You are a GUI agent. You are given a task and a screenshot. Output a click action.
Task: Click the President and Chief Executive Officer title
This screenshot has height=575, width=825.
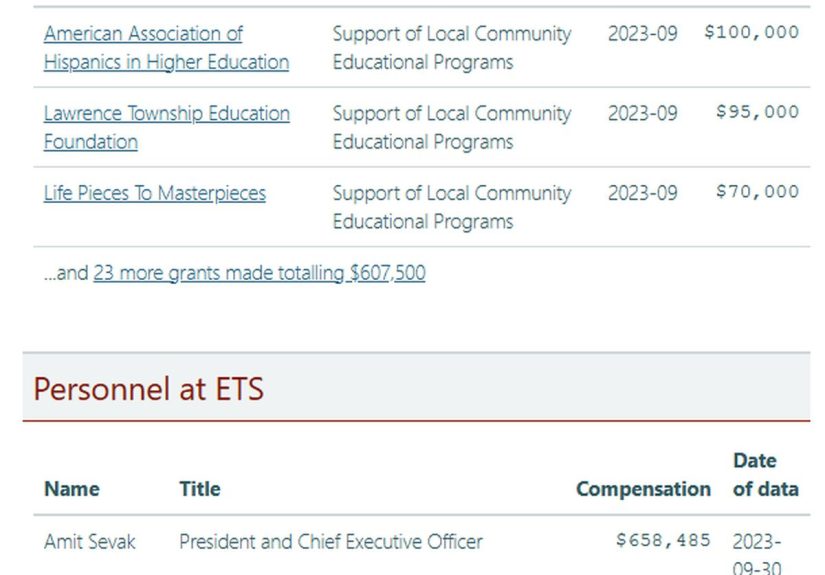pyautogui.click(x=330, y=542)
